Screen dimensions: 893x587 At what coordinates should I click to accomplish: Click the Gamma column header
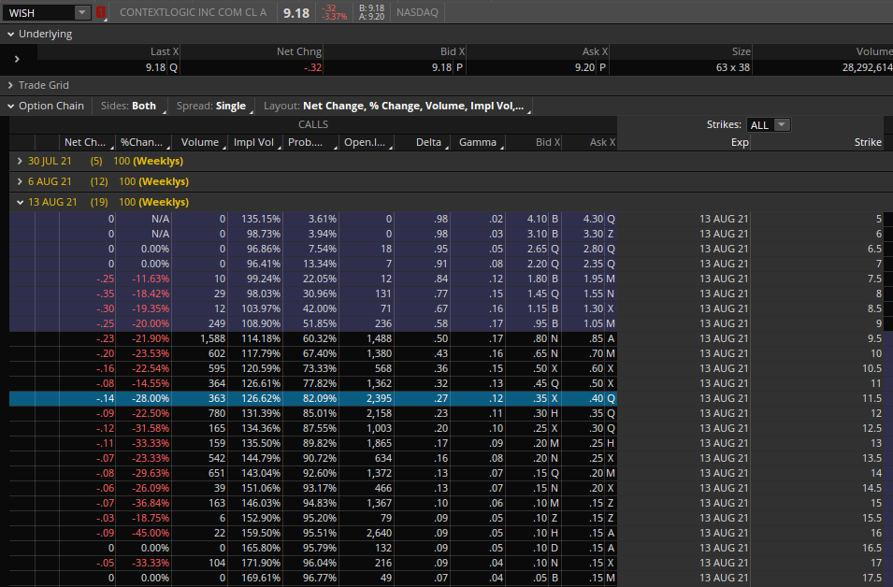point(478,142)
